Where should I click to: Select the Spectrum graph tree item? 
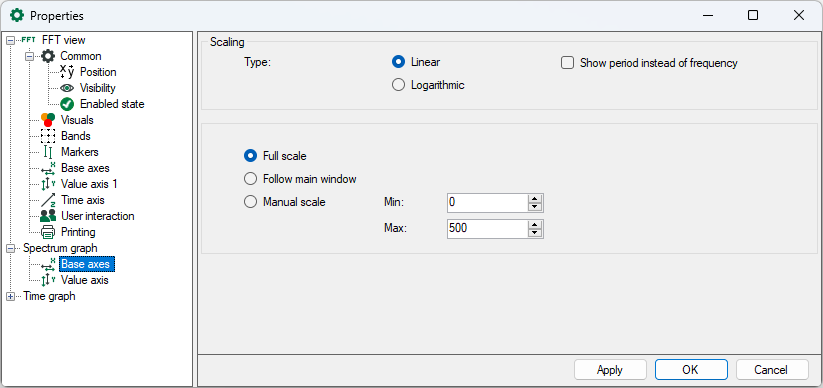tap(60, 248)
